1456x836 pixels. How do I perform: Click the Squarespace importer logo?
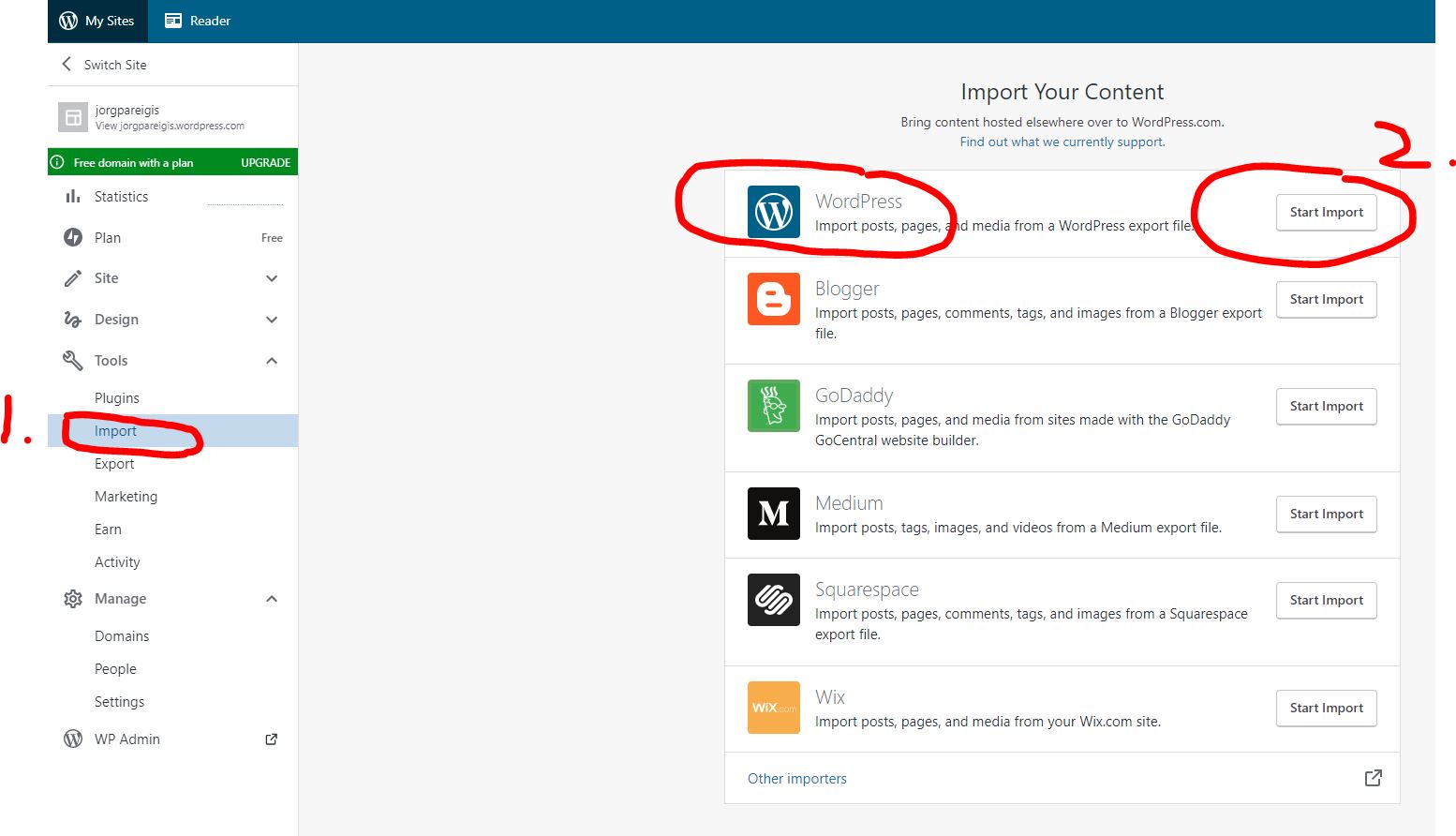point(774,600)
